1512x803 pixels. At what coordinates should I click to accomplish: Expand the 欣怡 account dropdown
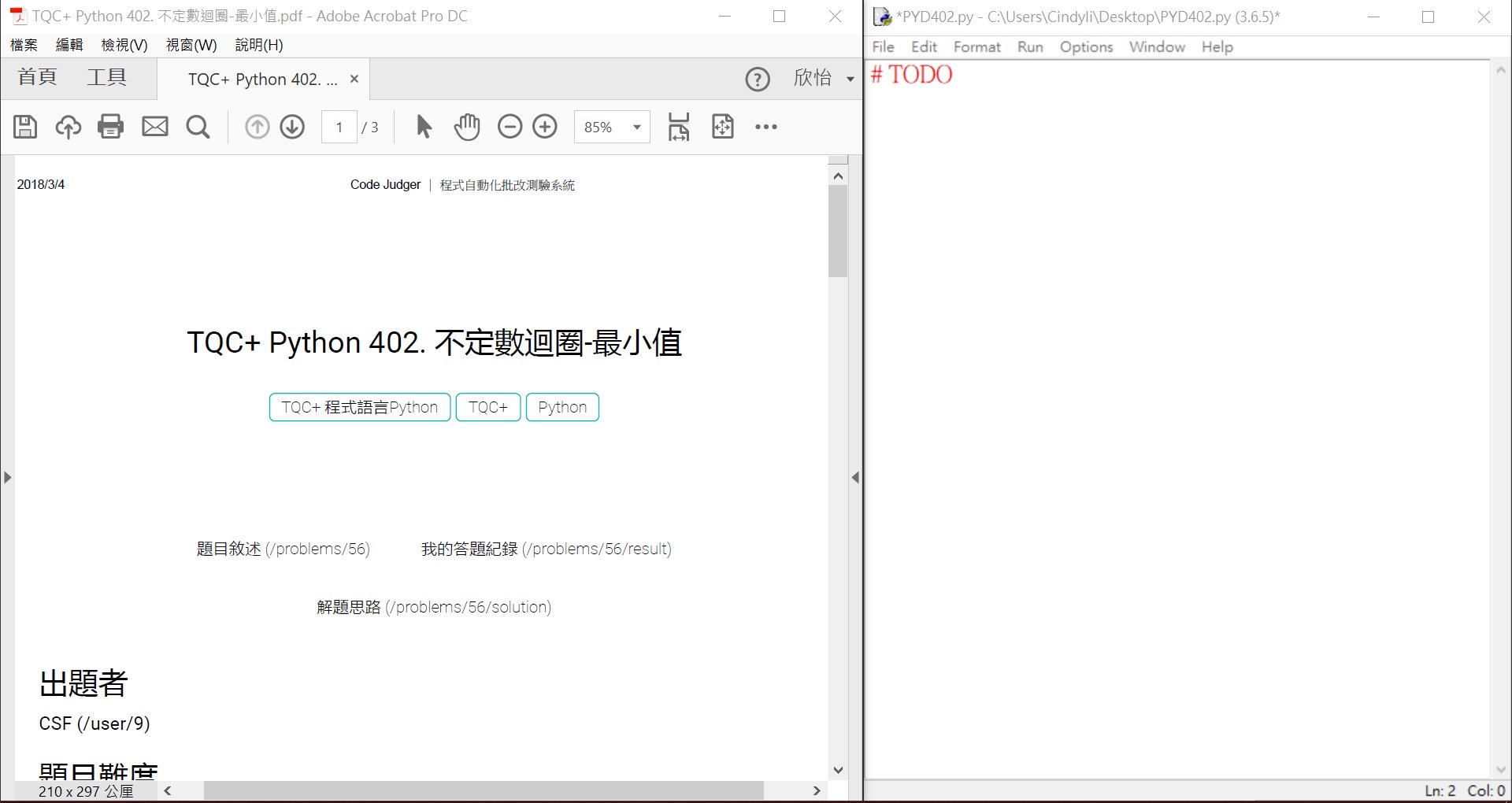coord(850,79)
